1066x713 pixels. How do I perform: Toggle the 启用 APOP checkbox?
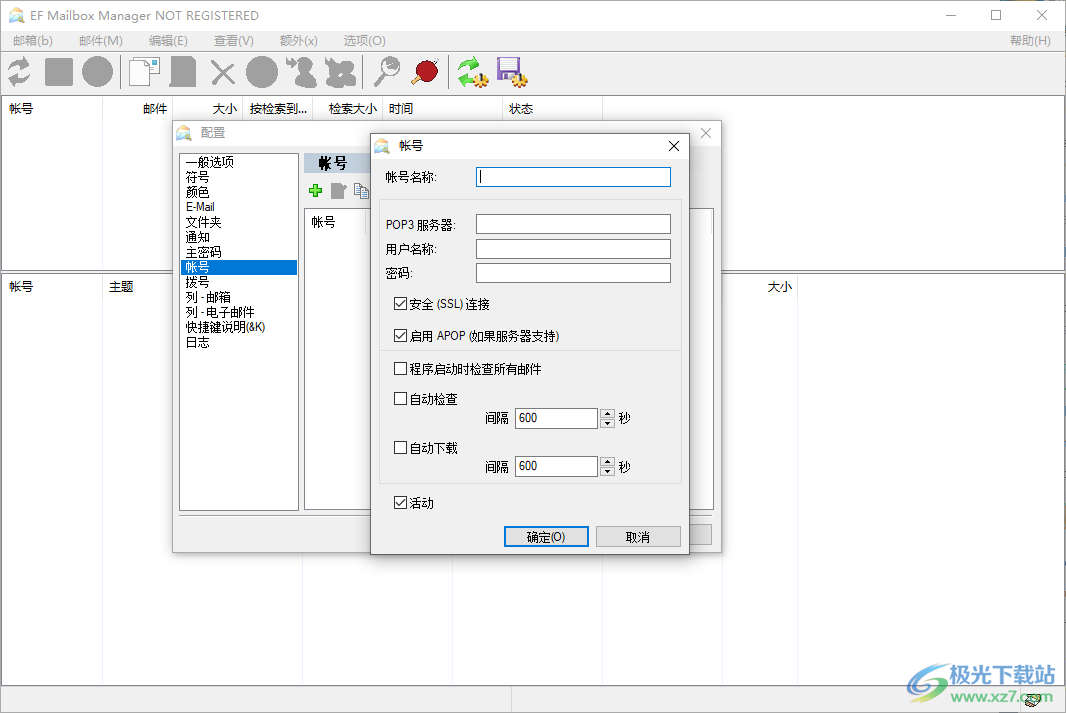pyautogui.click(x=400, y=336)
